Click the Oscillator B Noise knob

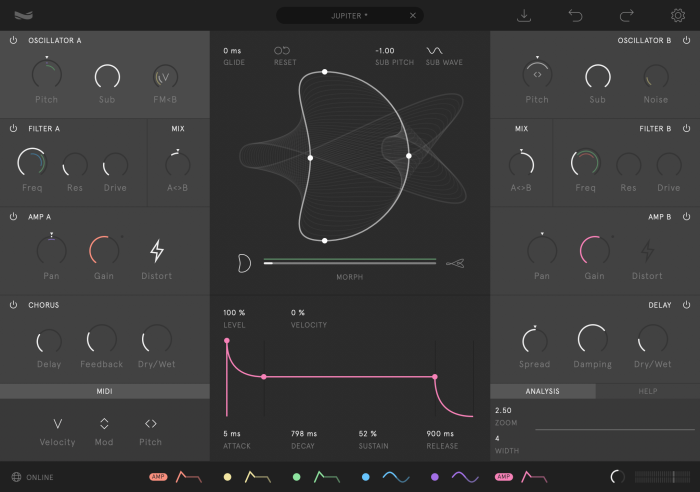655,77
